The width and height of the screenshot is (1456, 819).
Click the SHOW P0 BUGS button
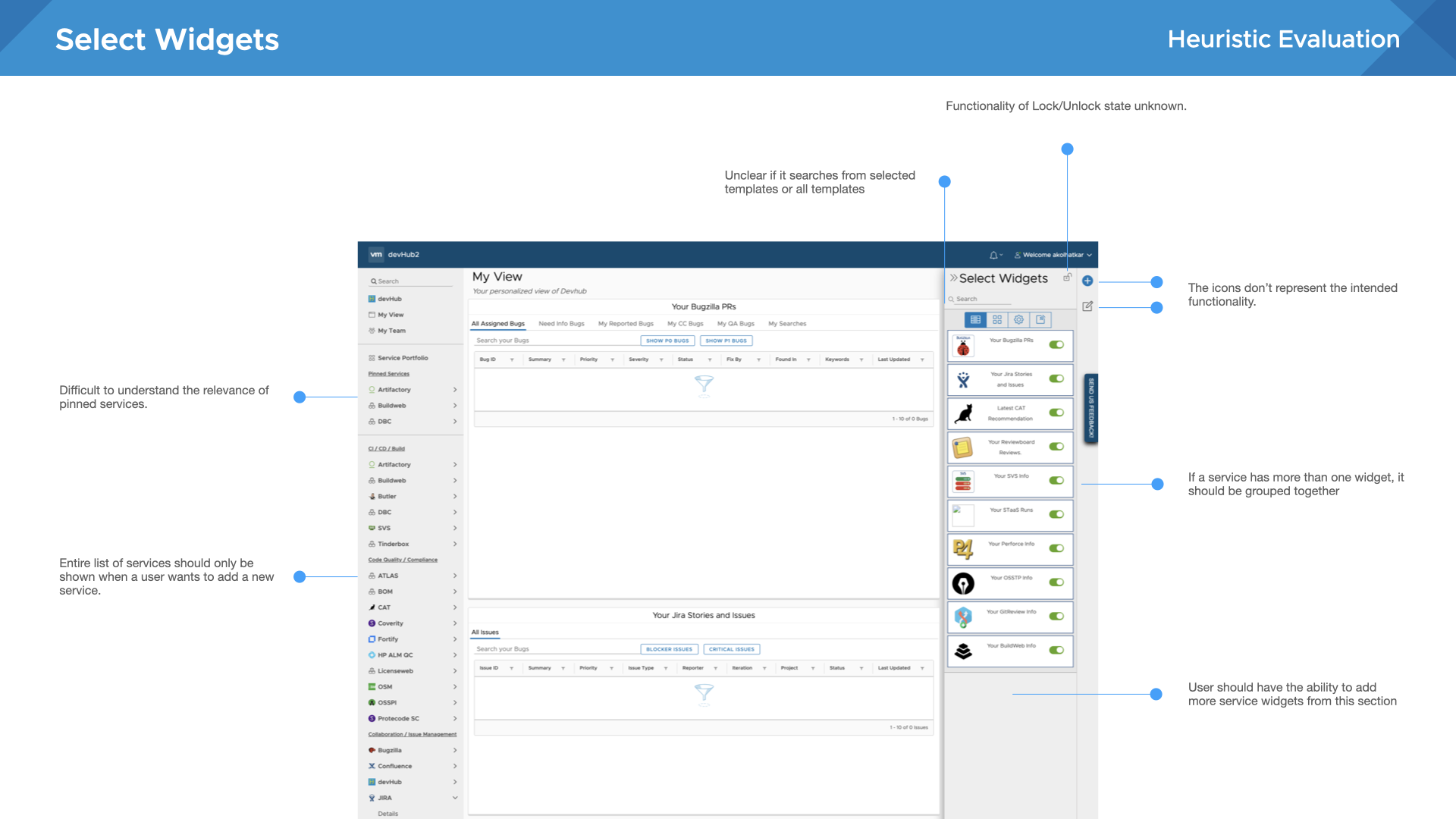667,341
